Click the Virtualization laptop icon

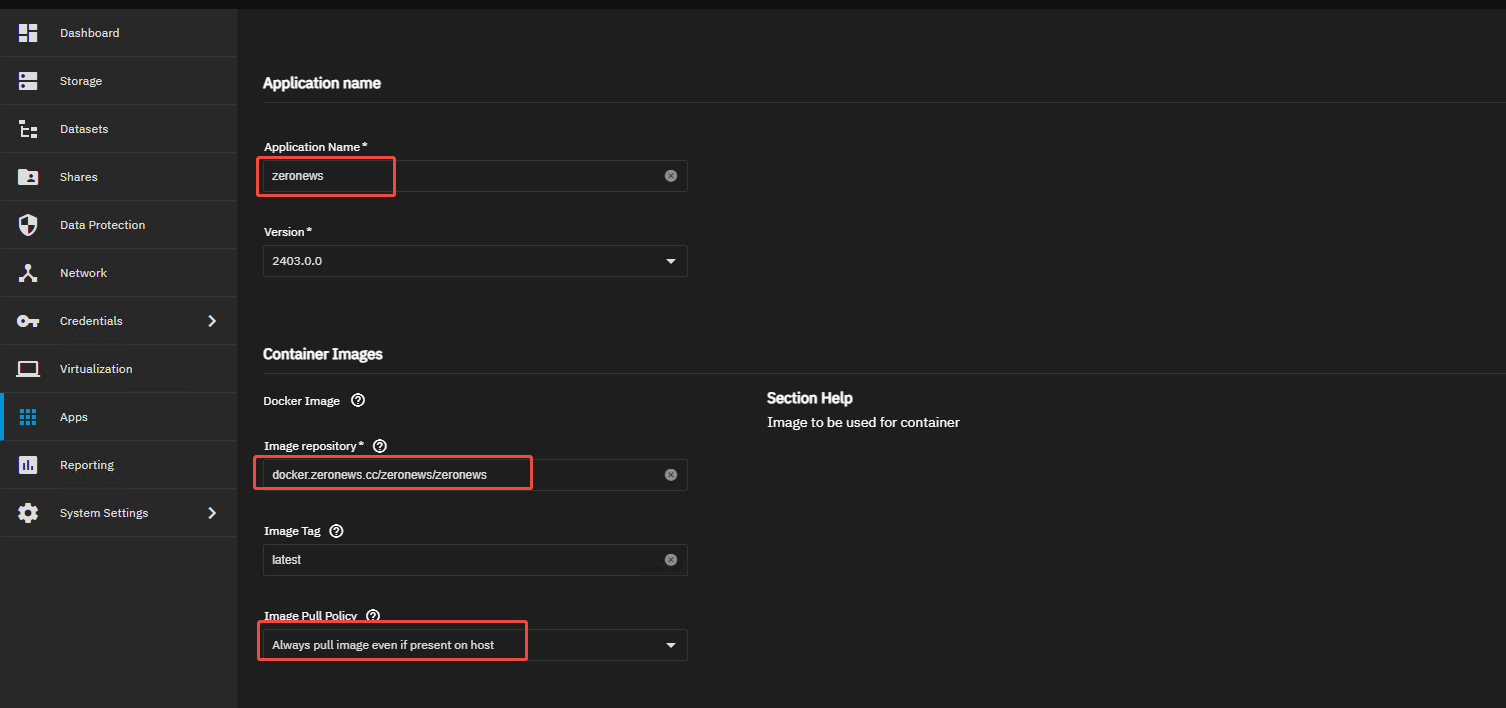pyautogui.click(x=28, y=369)
